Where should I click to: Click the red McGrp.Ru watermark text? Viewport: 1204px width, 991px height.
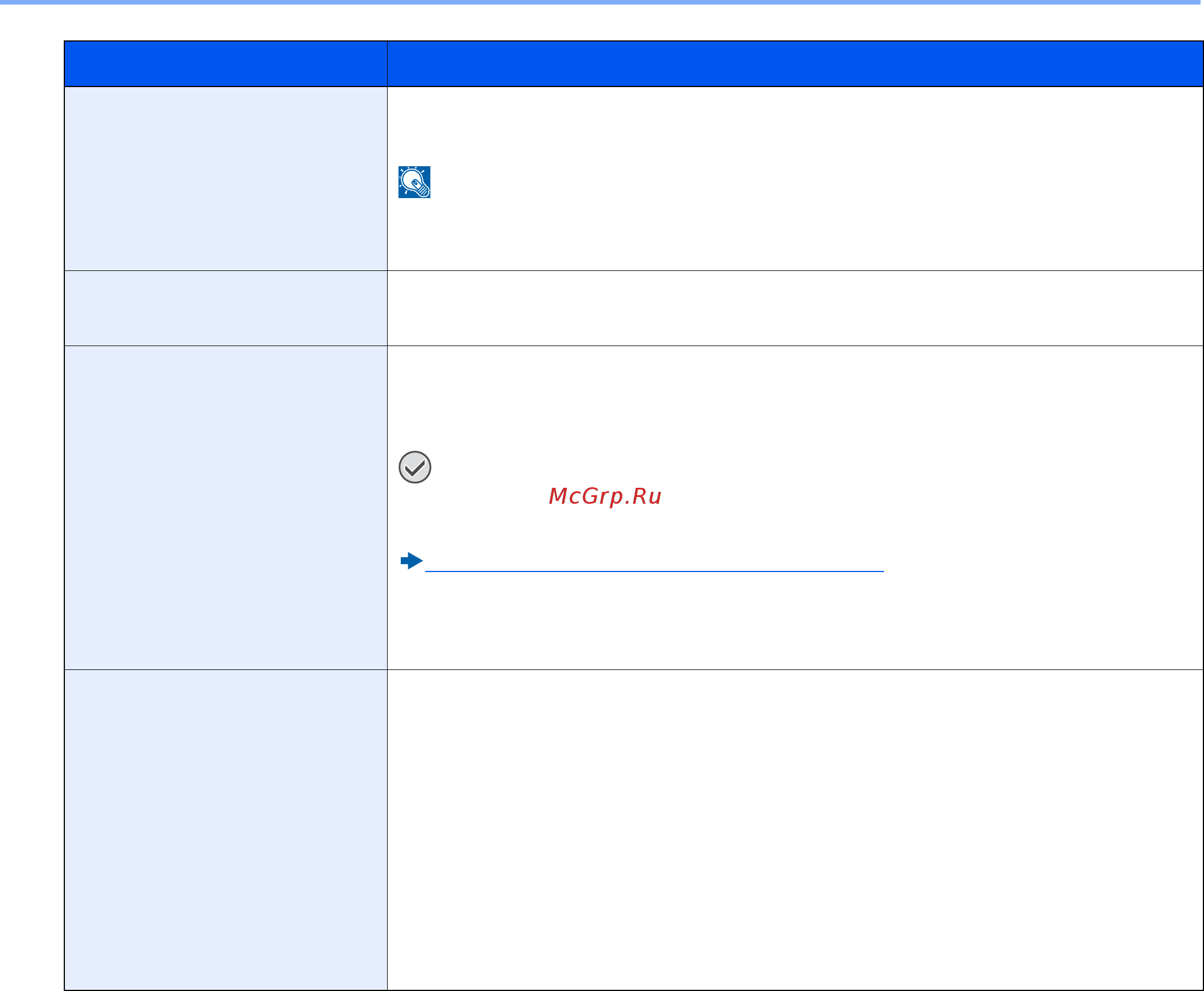(605, 496)
